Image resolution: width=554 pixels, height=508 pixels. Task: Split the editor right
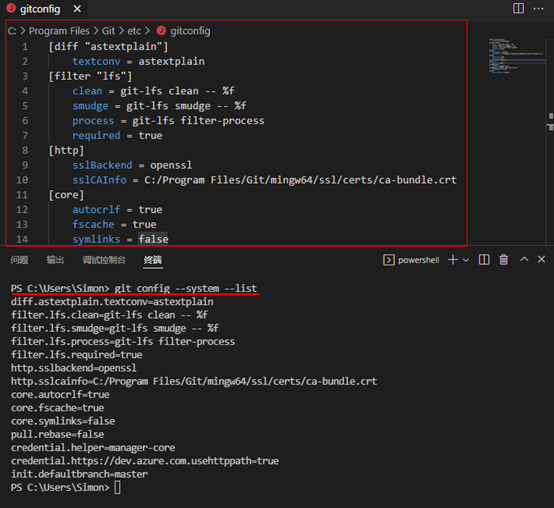pyautogui.click(x=518, y=8)
